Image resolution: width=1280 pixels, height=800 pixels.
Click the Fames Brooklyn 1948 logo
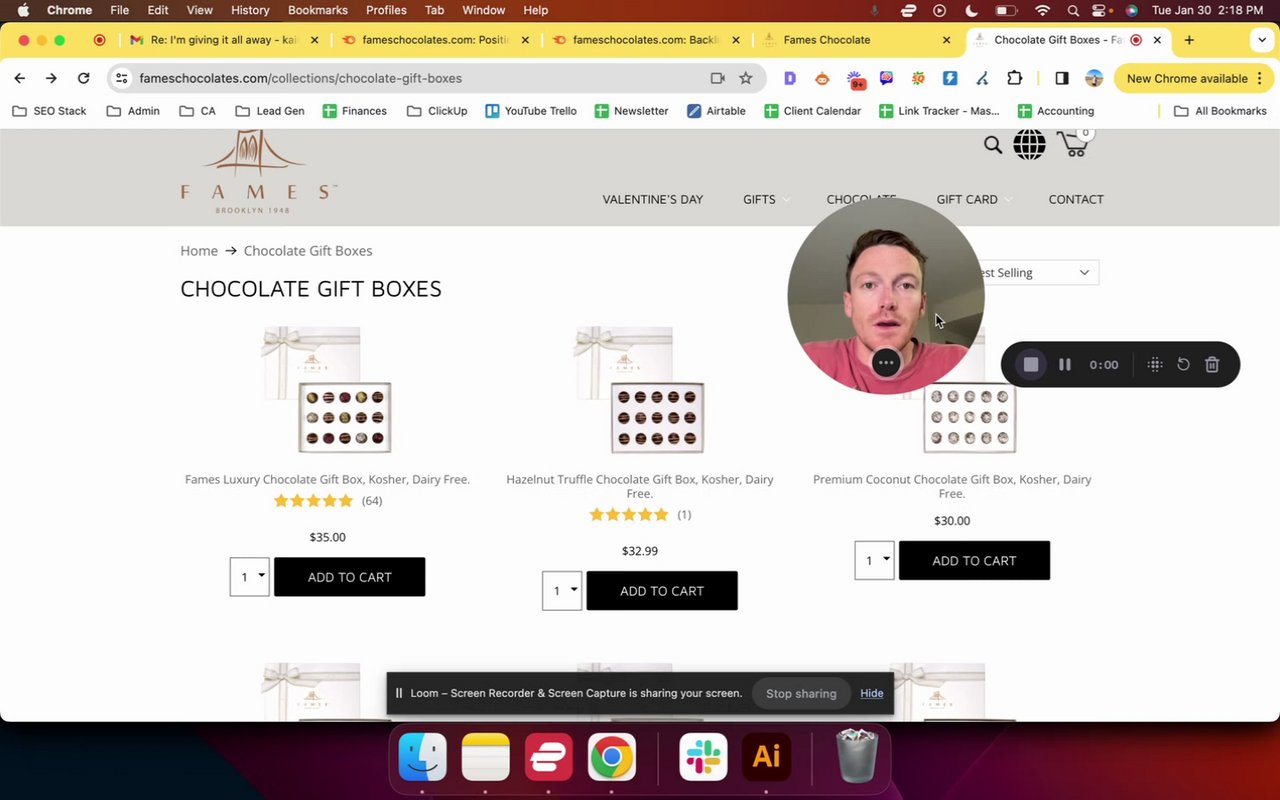pyautogui.click(x=258, y=170)
